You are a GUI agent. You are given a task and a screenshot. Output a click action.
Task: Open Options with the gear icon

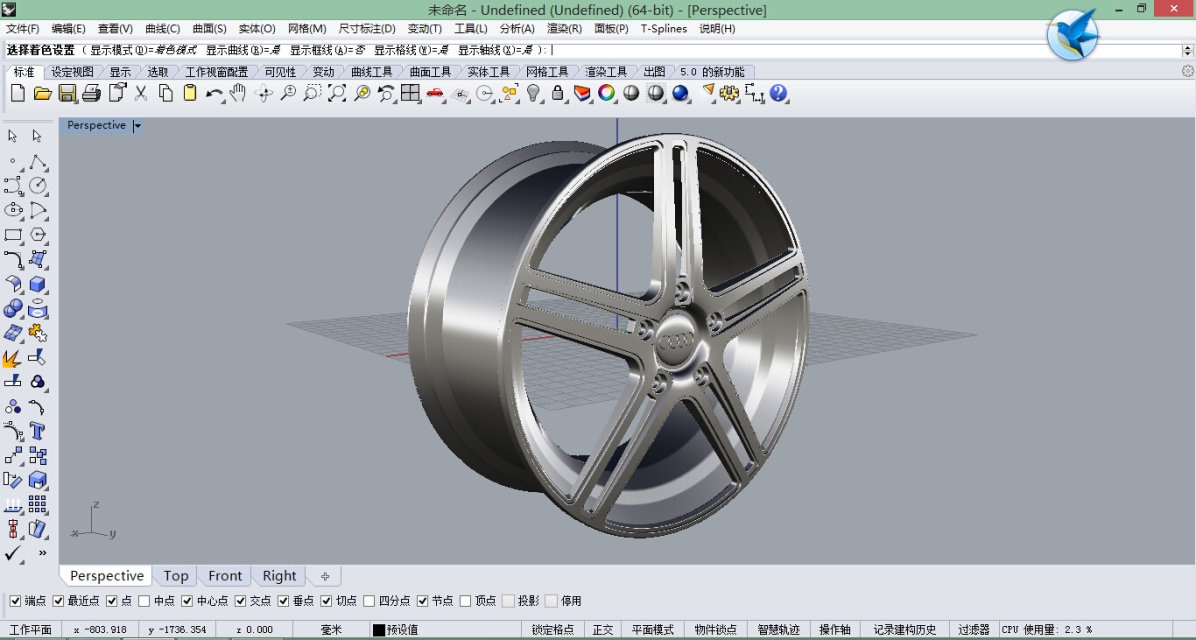pos(730,93)
